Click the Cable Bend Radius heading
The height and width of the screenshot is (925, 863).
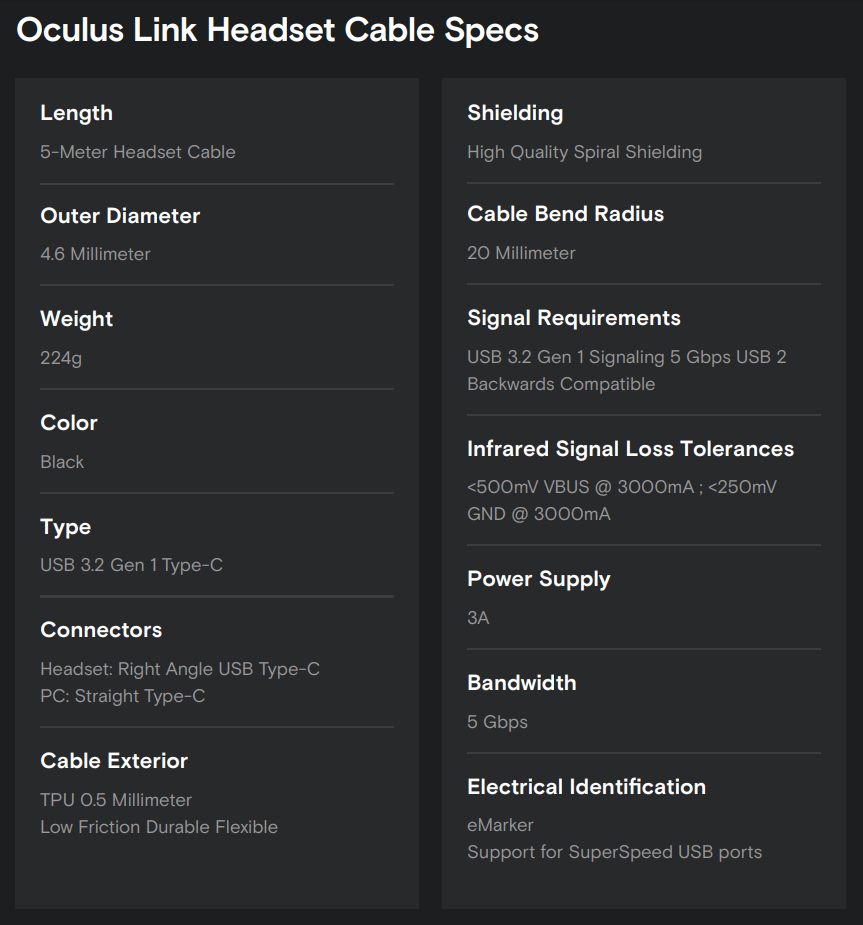565,214
